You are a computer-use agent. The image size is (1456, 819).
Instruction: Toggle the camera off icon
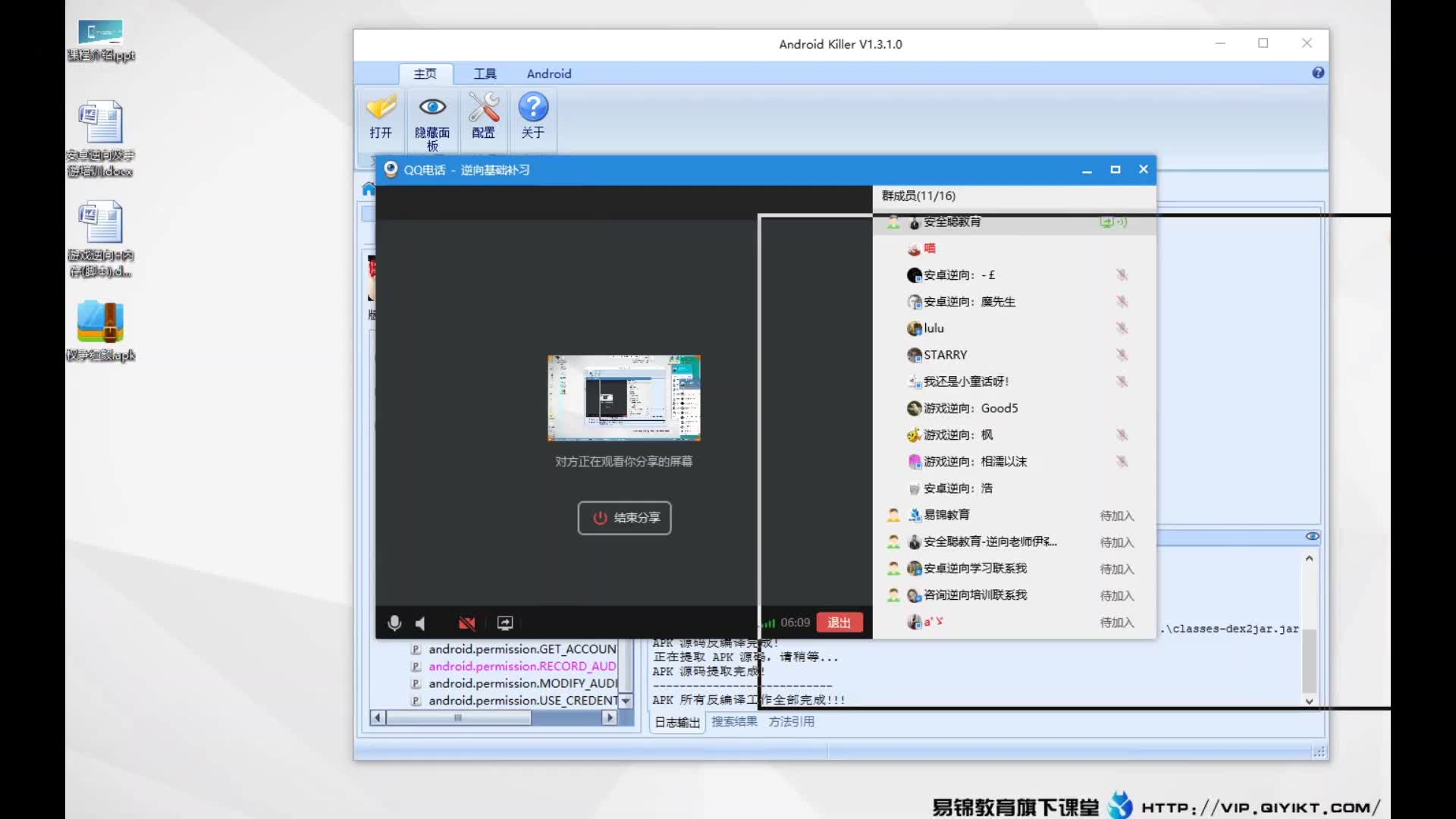tap(466, 623)
